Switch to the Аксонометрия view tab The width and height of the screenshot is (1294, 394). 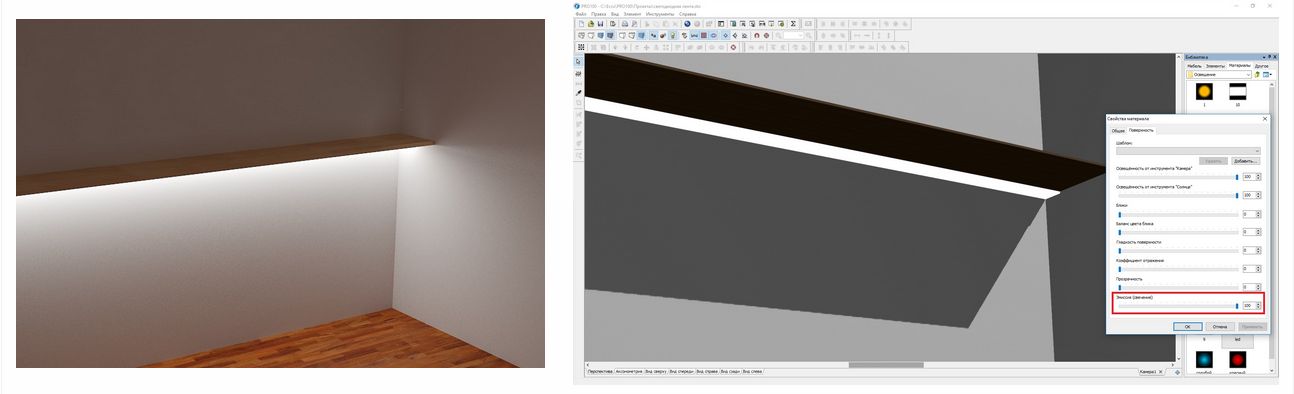tap(628, 371)
